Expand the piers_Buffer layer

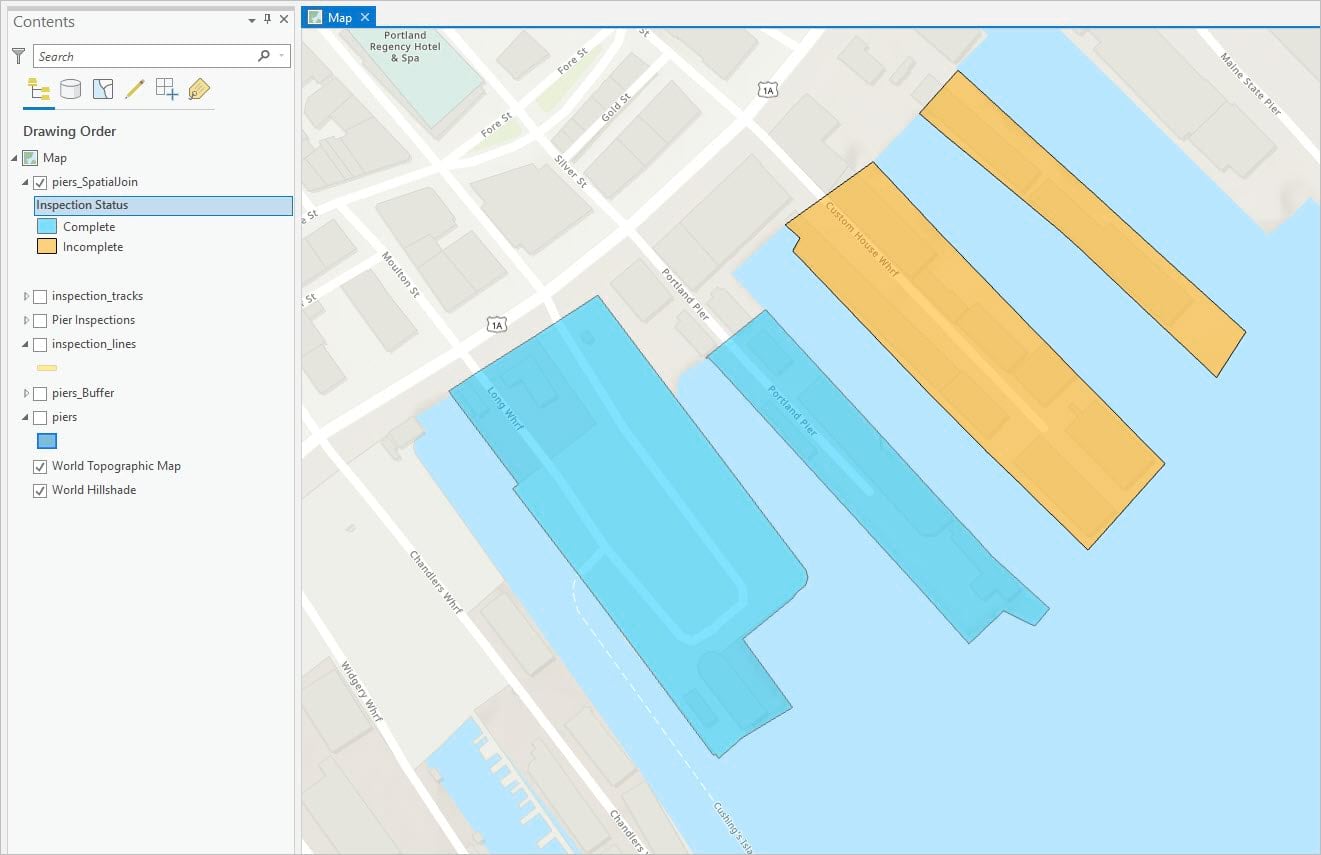tap(24, 392)
